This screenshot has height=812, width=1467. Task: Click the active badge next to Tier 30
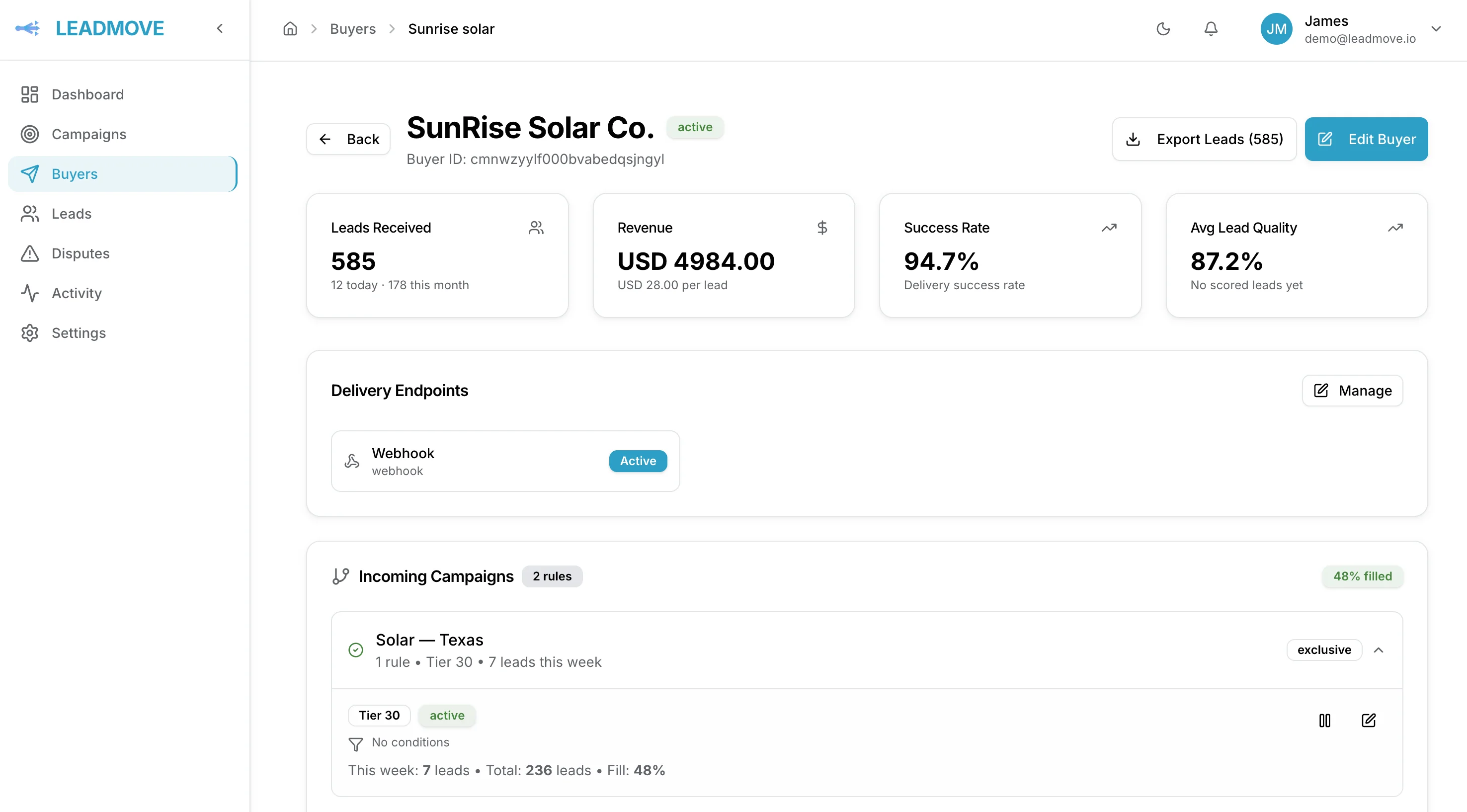click(447, 715)
